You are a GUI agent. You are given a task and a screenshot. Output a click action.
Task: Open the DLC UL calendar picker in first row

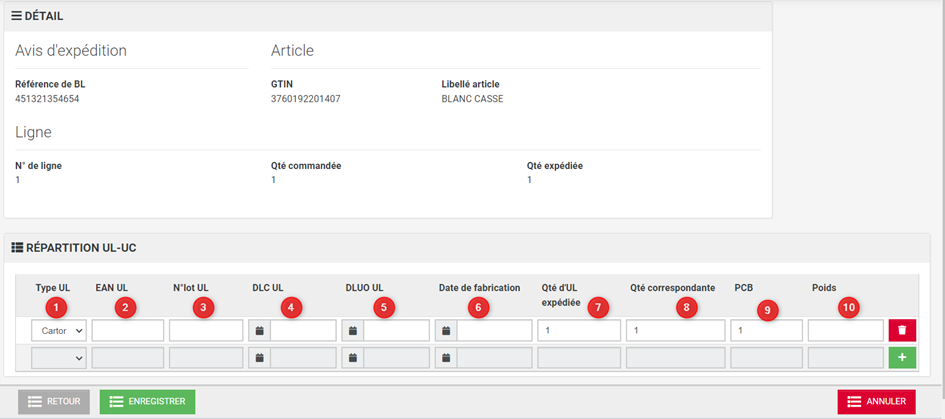[x=259, y=331]
